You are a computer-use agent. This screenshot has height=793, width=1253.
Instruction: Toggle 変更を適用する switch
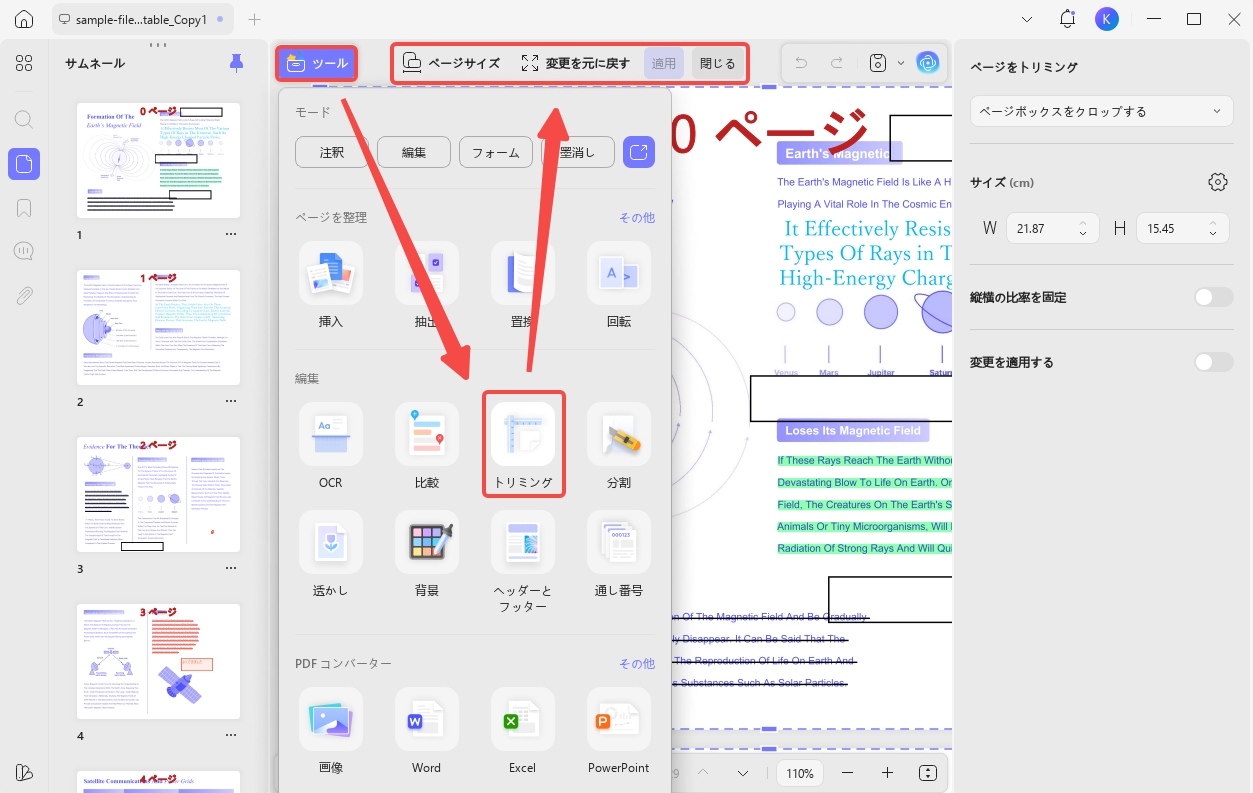[x=1214, y=362]
